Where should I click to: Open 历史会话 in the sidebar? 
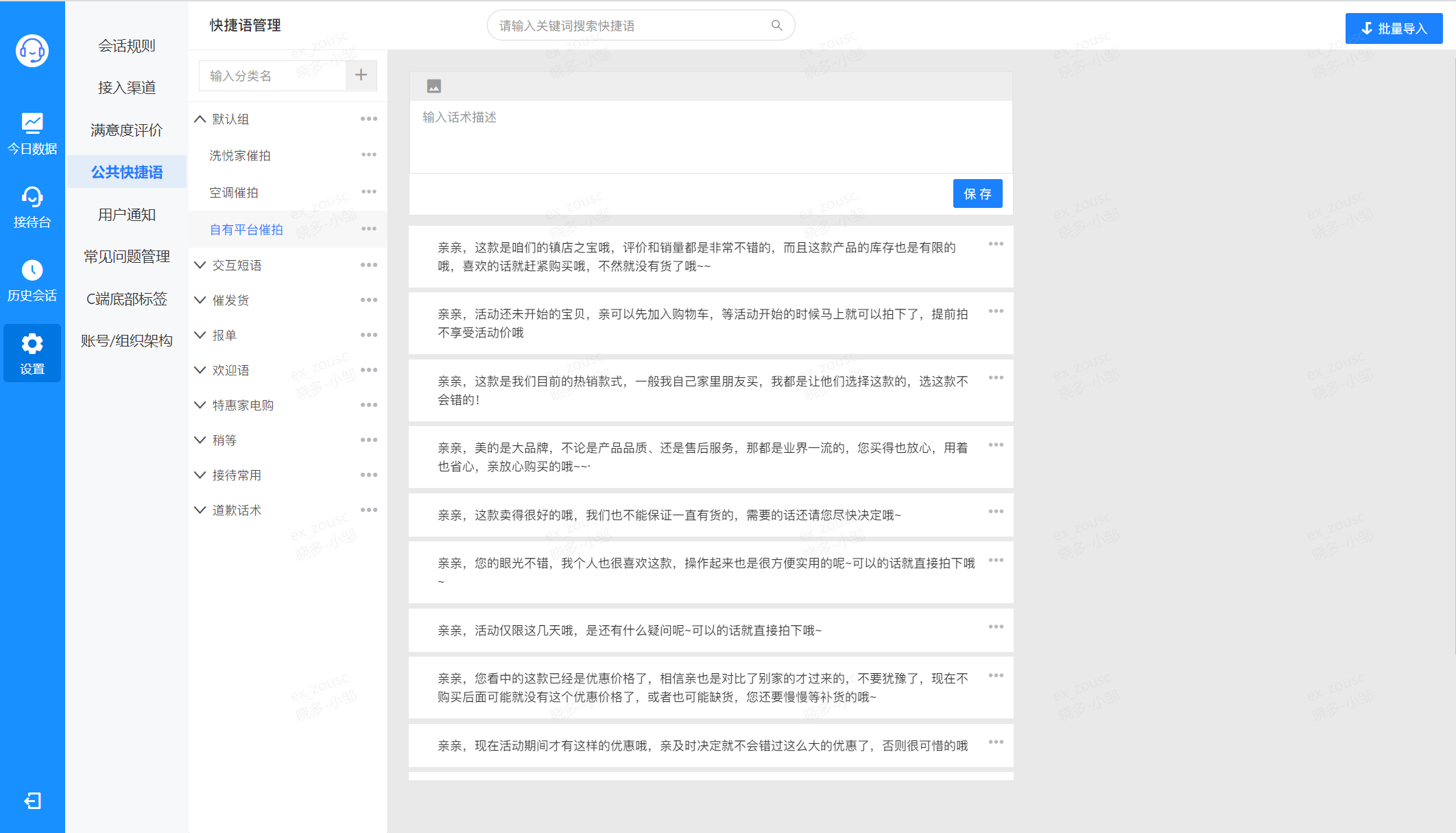[32, 281]
